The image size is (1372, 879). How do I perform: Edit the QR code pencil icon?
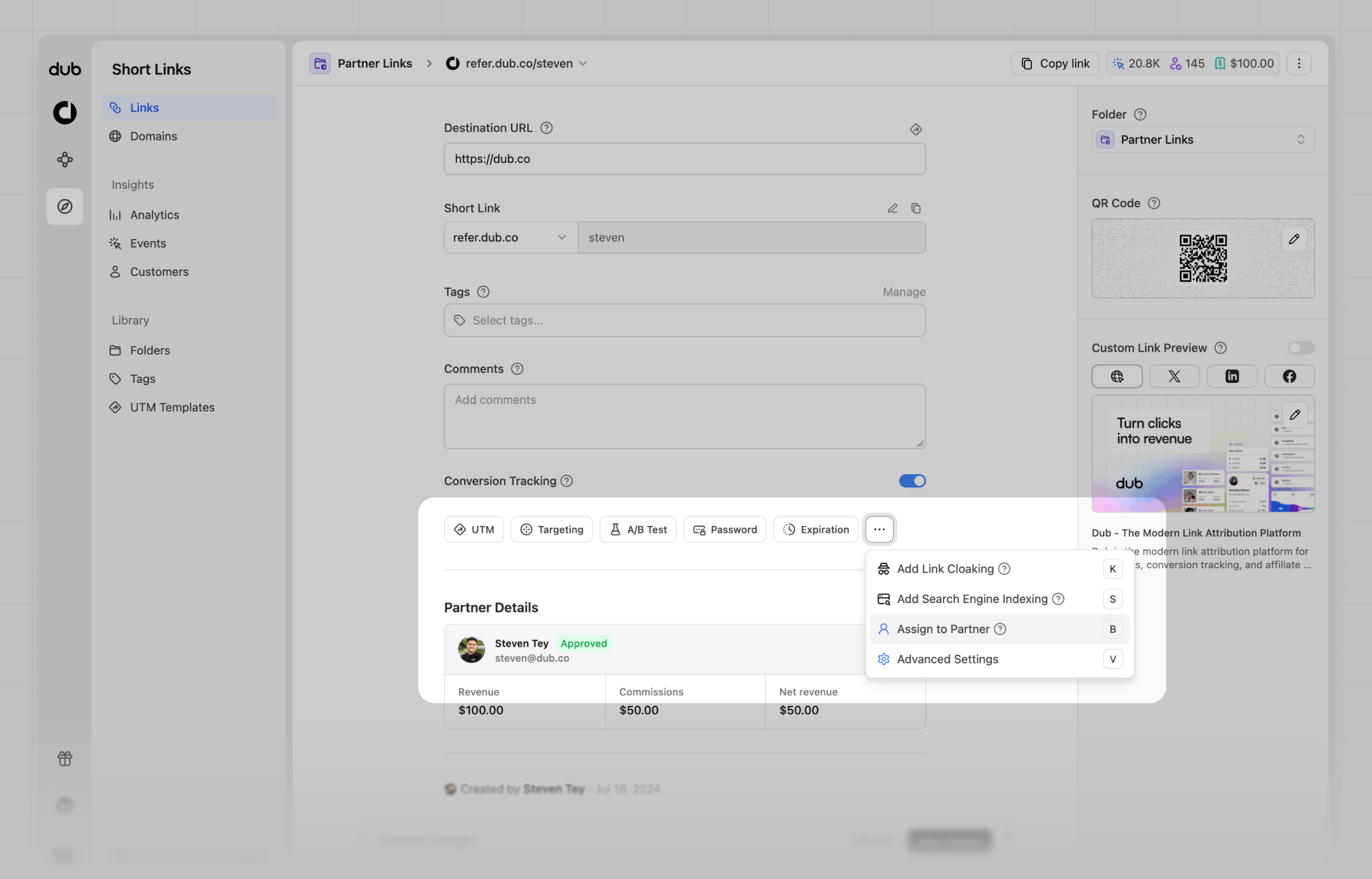(x=1294, y=239)
